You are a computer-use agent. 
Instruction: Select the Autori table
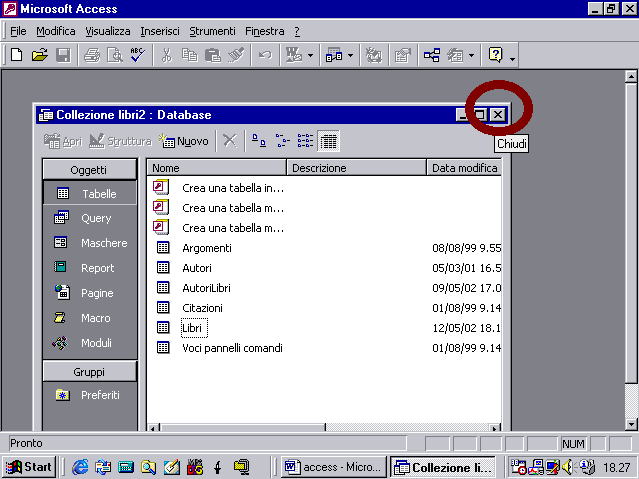pyautogui.click(x=197, y=268)
